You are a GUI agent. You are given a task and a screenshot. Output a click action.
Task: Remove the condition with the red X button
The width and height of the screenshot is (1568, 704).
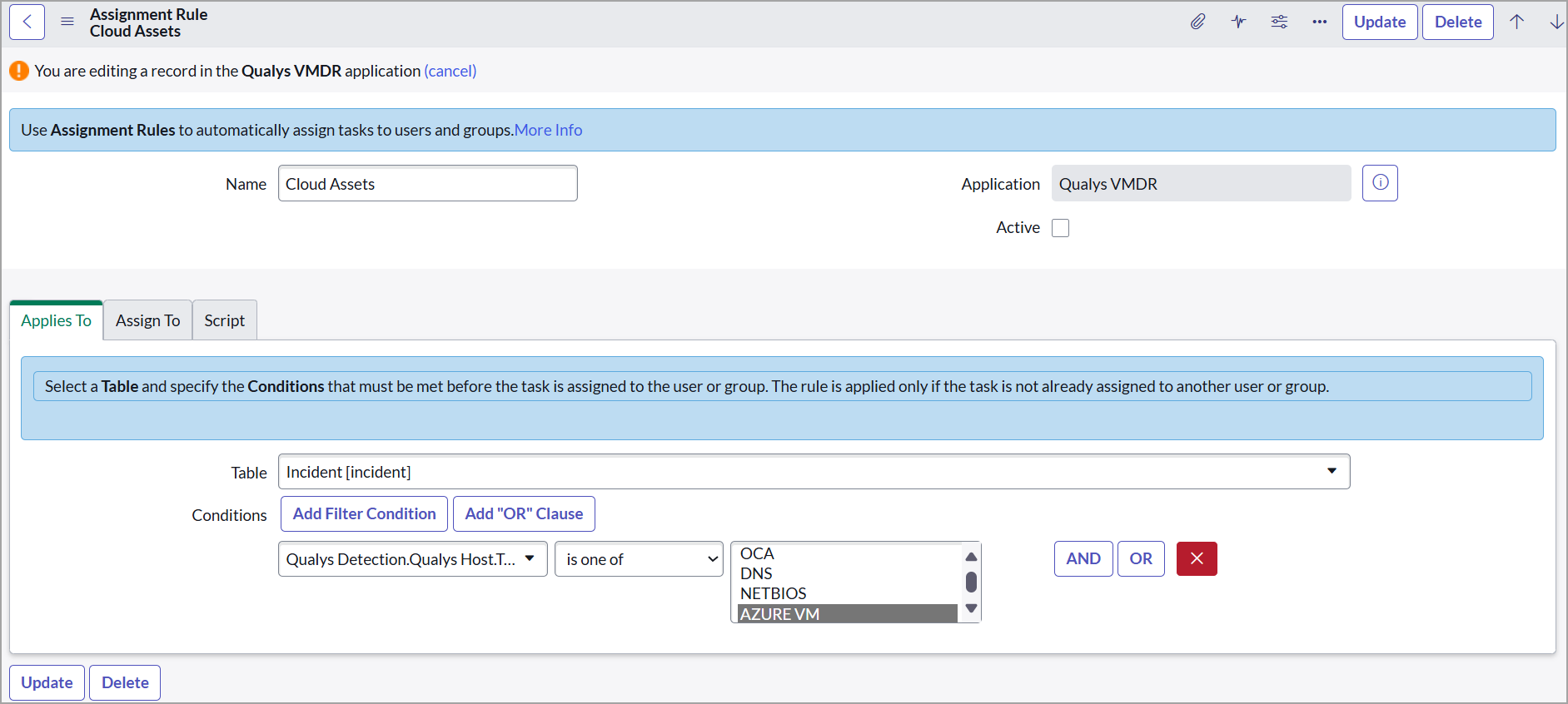pos(1197,558)
